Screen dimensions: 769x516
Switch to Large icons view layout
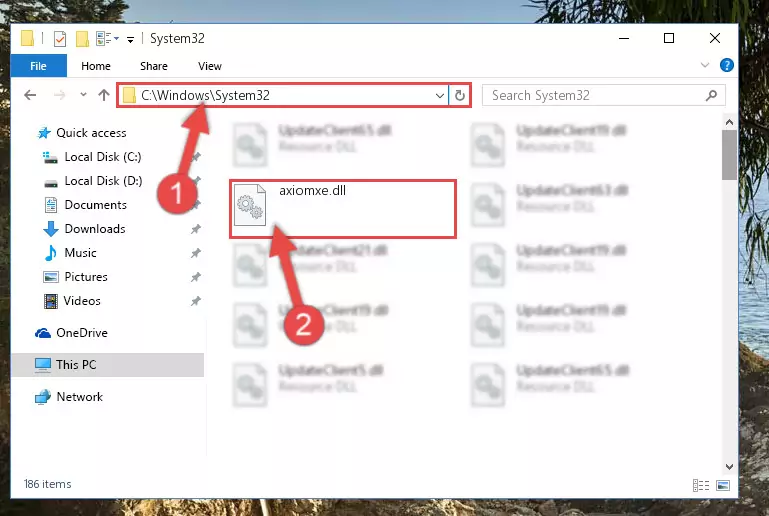723,486
